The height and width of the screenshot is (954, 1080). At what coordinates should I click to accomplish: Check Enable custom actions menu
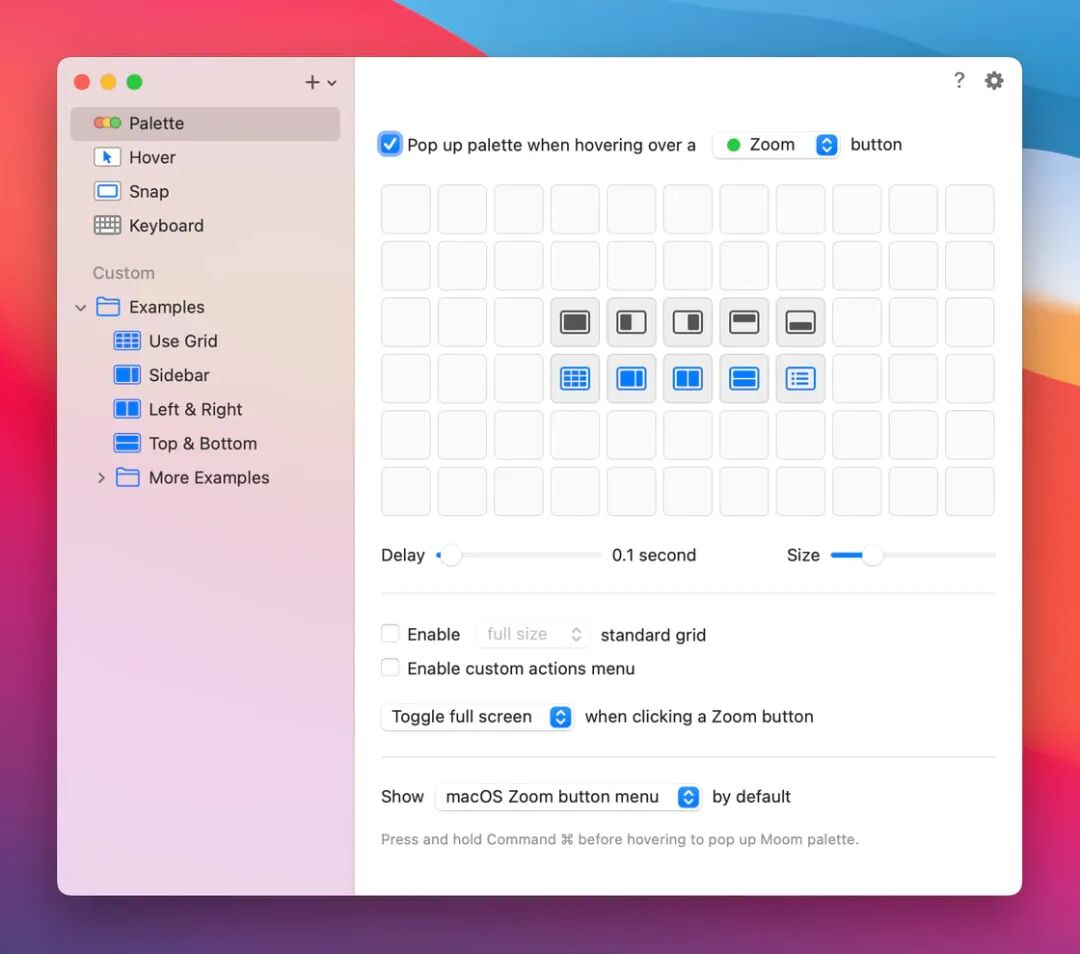(x=390, y=667)
